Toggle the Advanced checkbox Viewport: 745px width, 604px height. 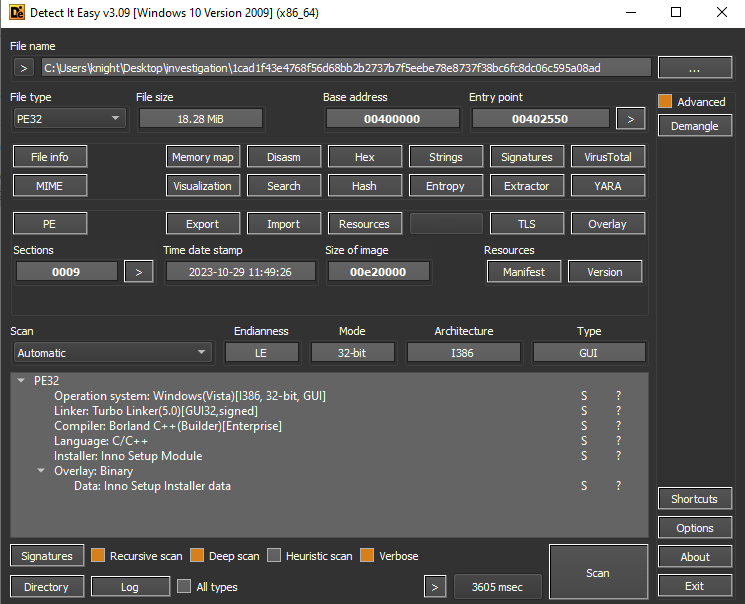[x=665, y=101]
